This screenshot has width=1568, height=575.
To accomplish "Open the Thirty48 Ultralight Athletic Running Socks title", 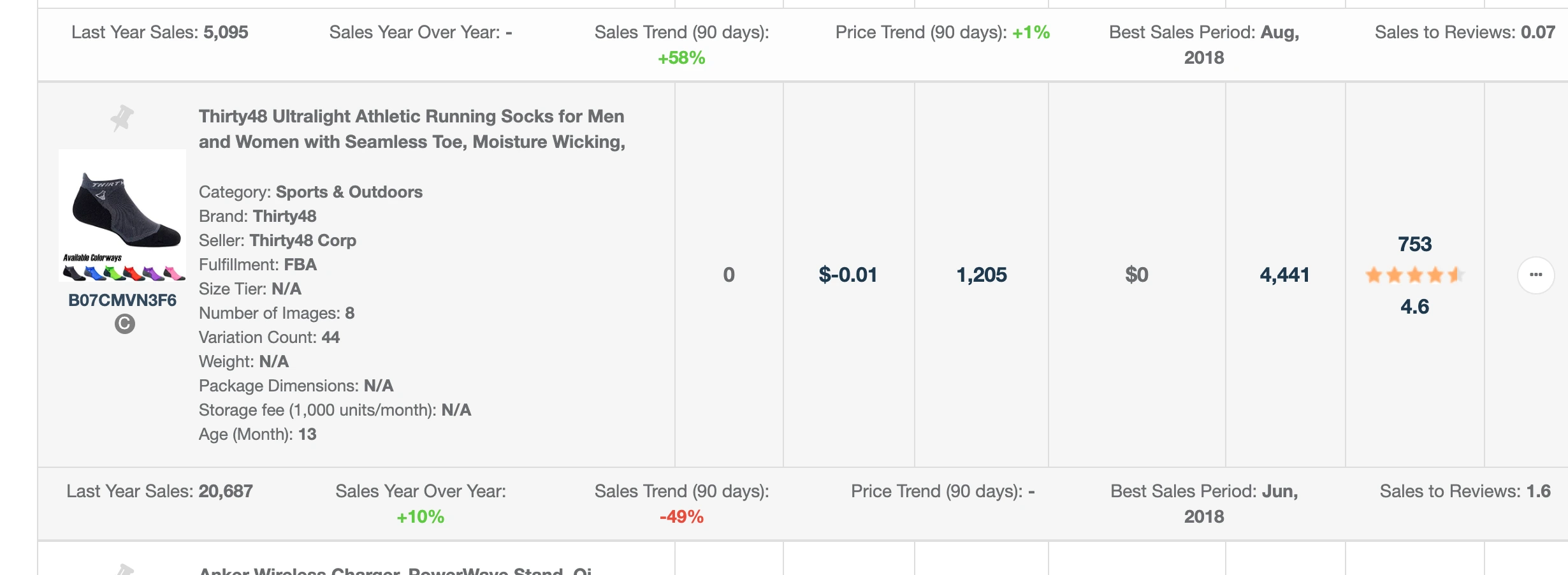I will (x=411, y=129).
